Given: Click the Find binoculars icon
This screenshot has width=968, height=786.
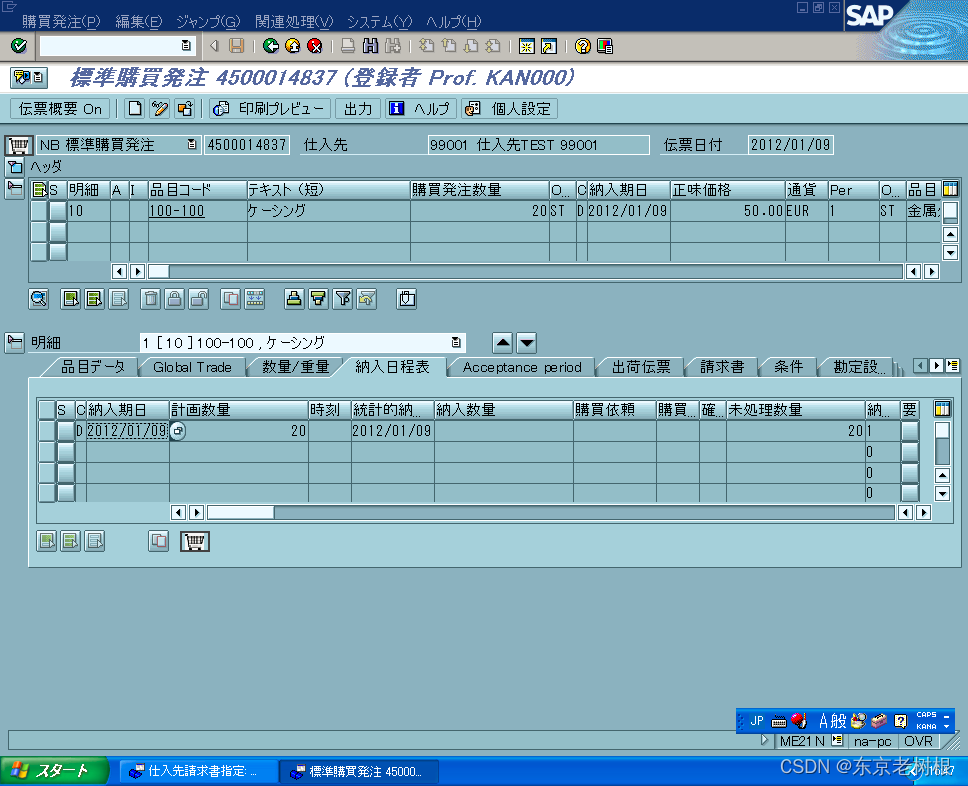Looking at the screenshot, I should click(x=370, y=46).
